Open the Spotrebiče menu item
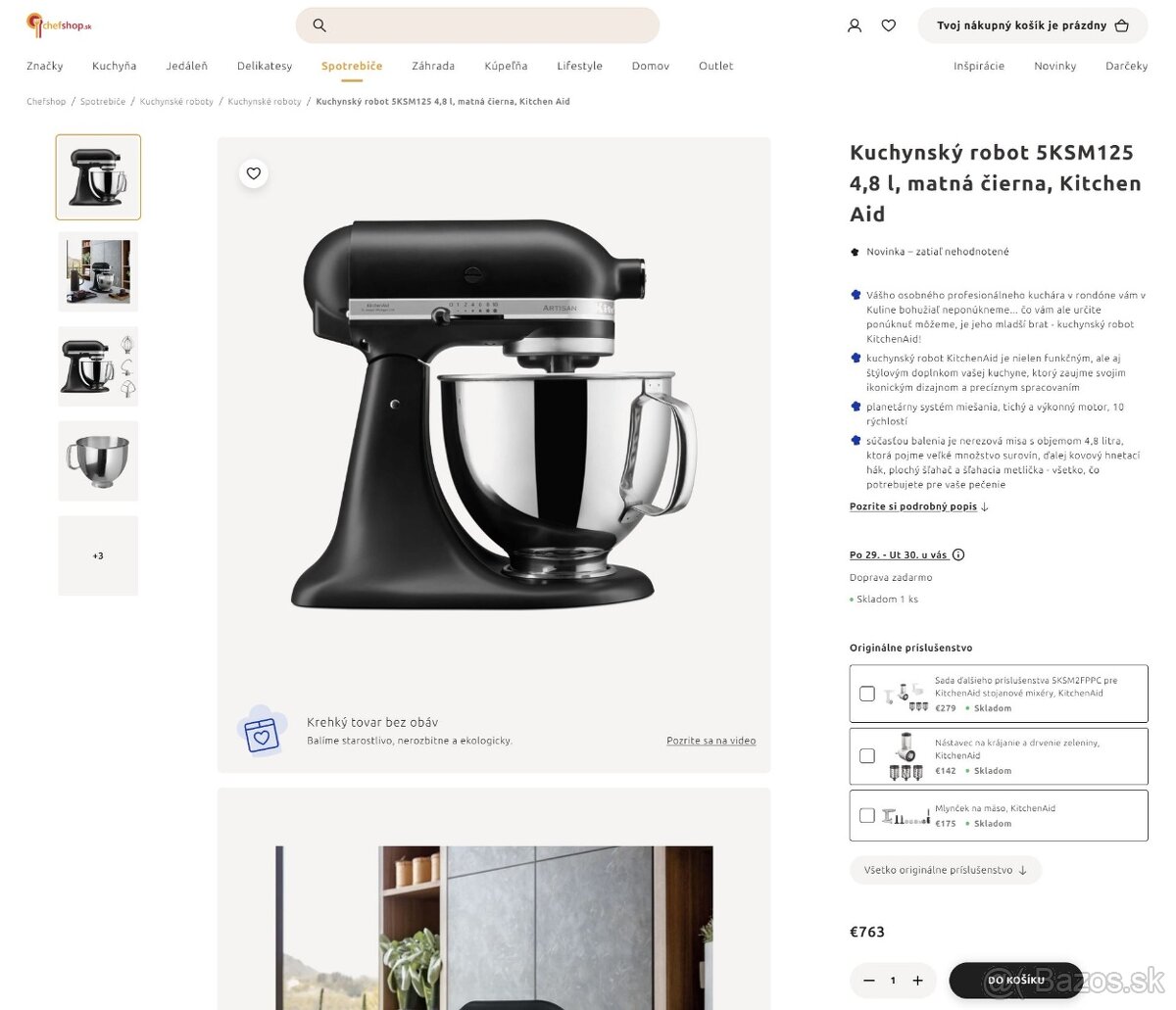This screenshot has height=1010, width=1176. (x=352, y=66)
